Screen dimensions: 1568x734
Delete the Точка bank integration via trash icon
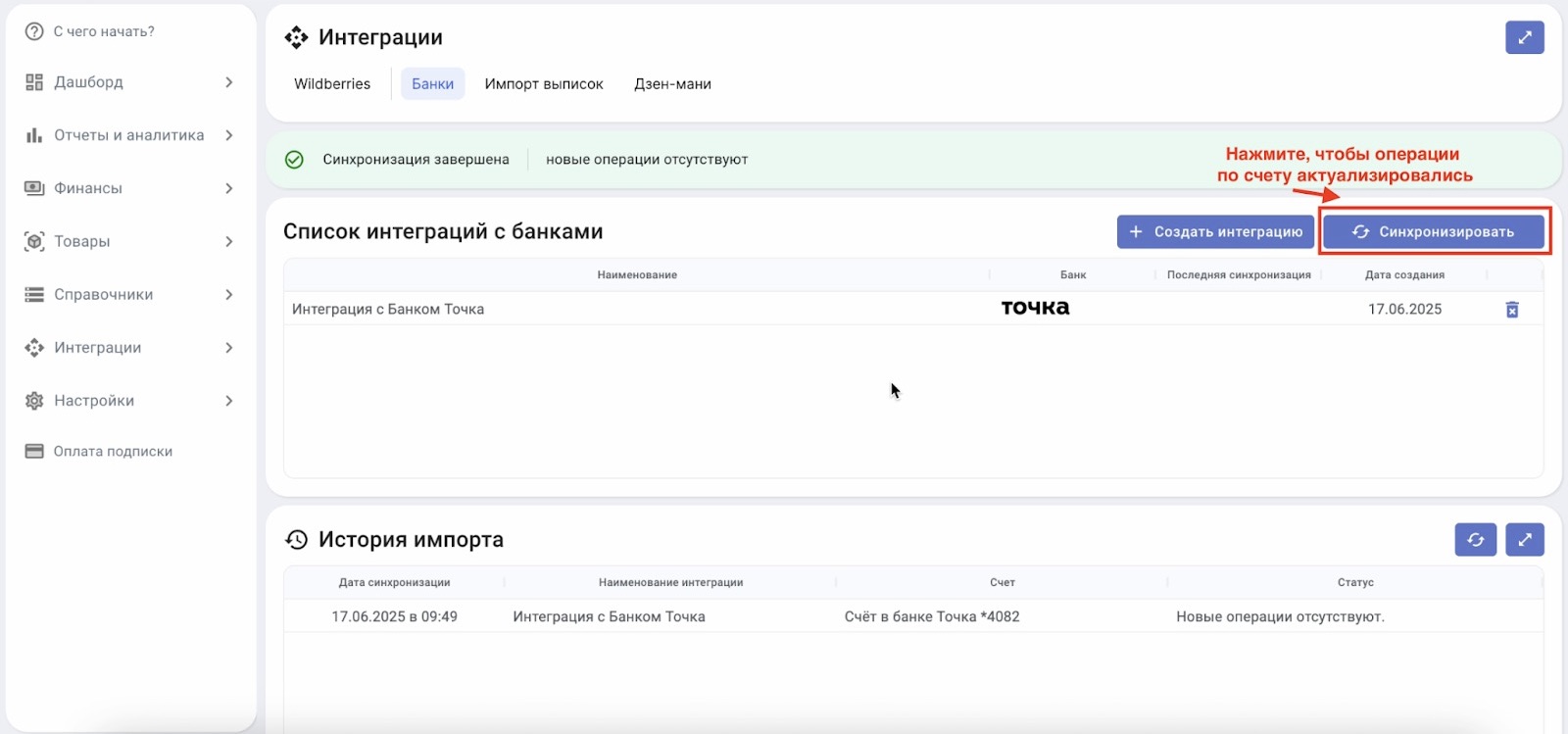click(1511, 310)
